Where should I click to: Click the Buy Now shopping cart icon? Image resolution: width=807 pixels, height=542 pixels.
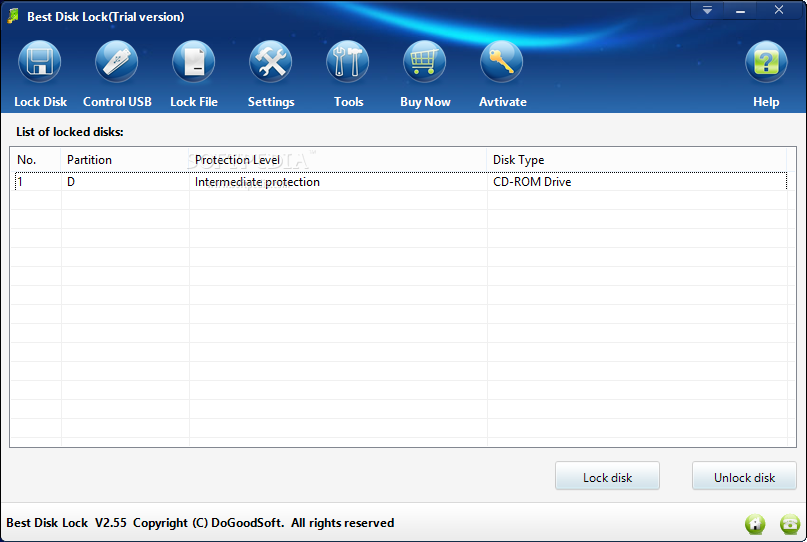[x=425, y=62]
